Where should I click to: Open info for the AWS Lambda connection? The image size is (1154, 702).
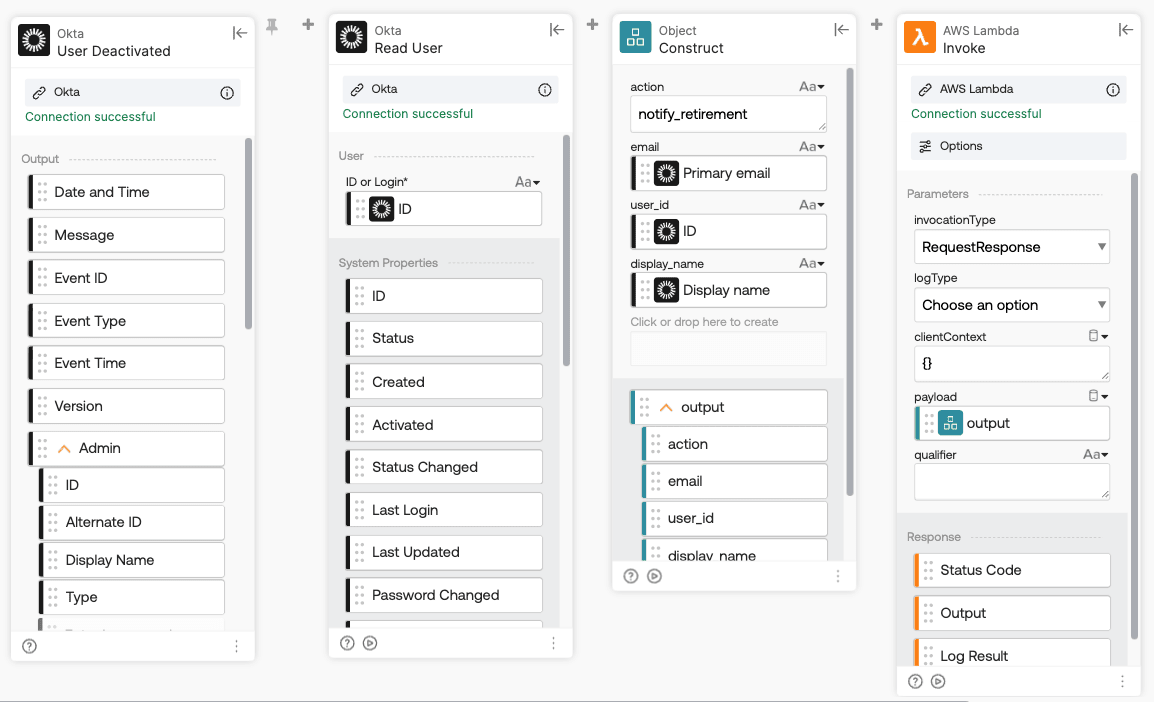[1112, 90]
